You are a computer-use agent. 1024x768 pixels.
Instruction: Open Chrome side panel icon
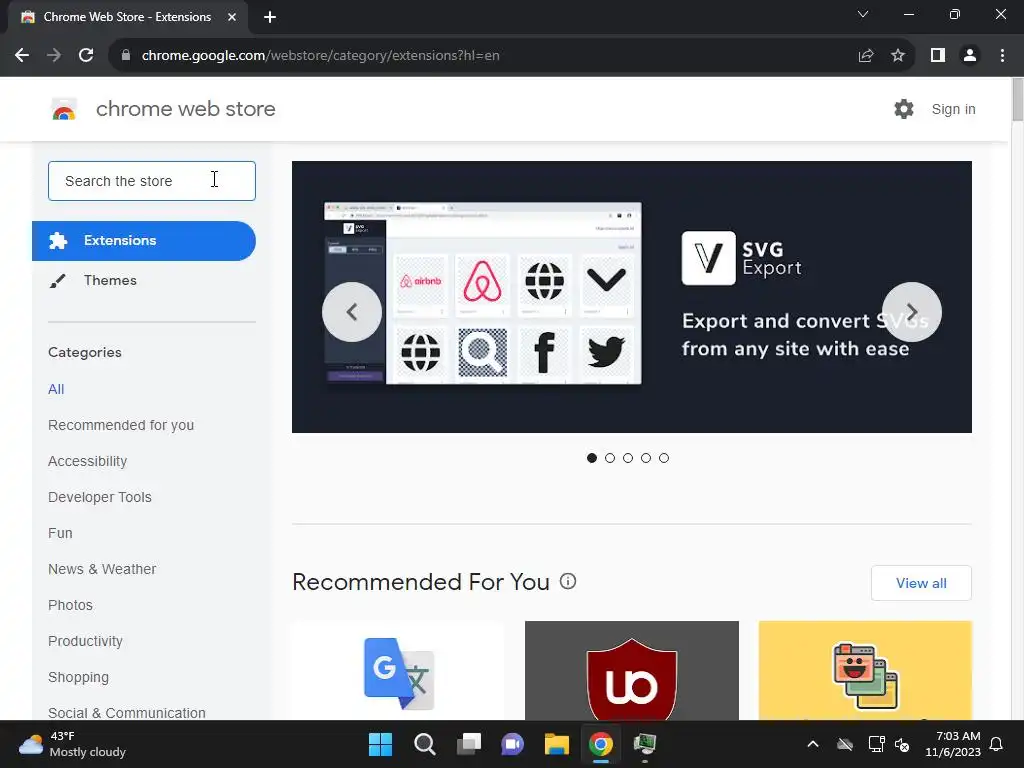pyautogui.click(x=938, y=56)
